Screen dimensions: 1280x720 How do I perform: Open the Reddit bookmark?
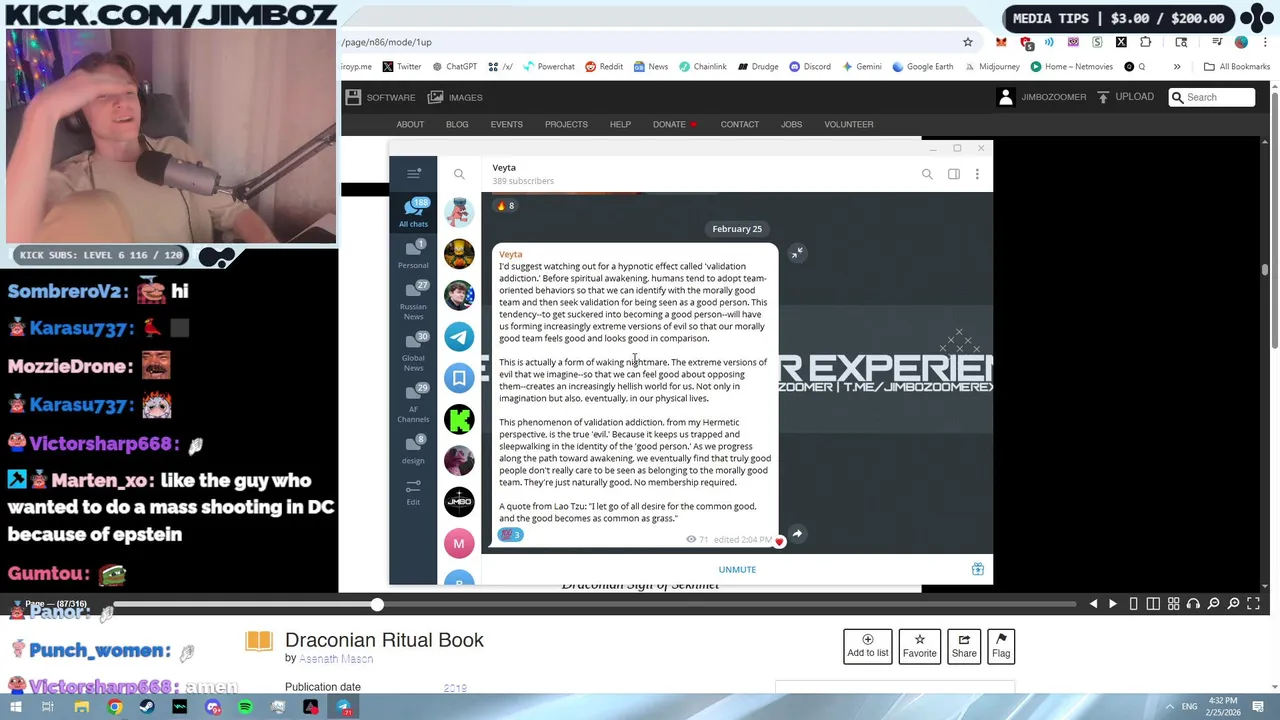604,67
